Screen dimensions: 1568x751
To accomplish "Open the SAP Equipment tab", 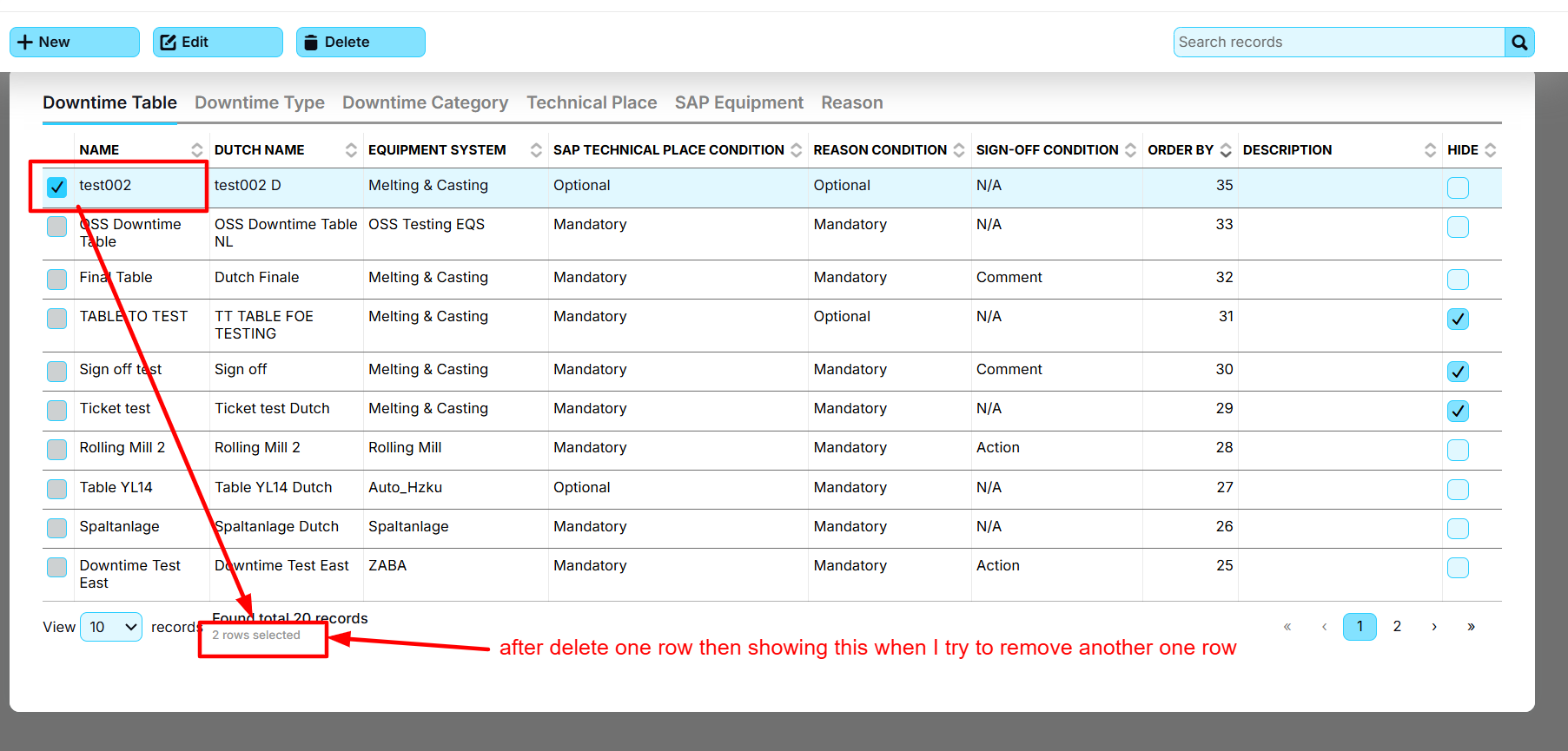I will point(738,102).
